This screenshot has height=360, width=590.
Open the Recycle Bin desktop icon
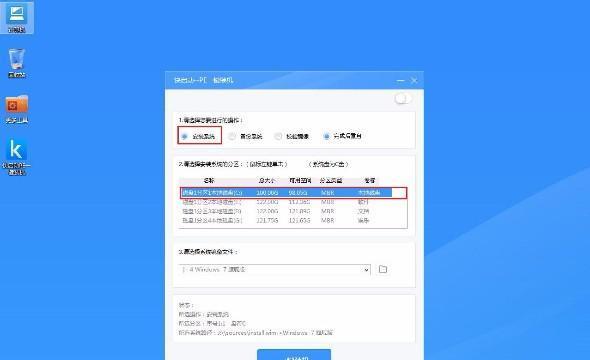click(17, 63)
